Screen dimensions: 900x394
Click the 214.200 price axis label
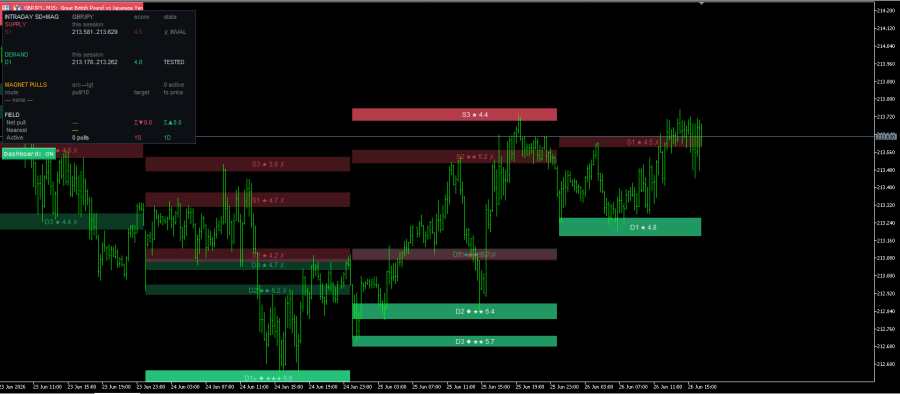(885, 11)
